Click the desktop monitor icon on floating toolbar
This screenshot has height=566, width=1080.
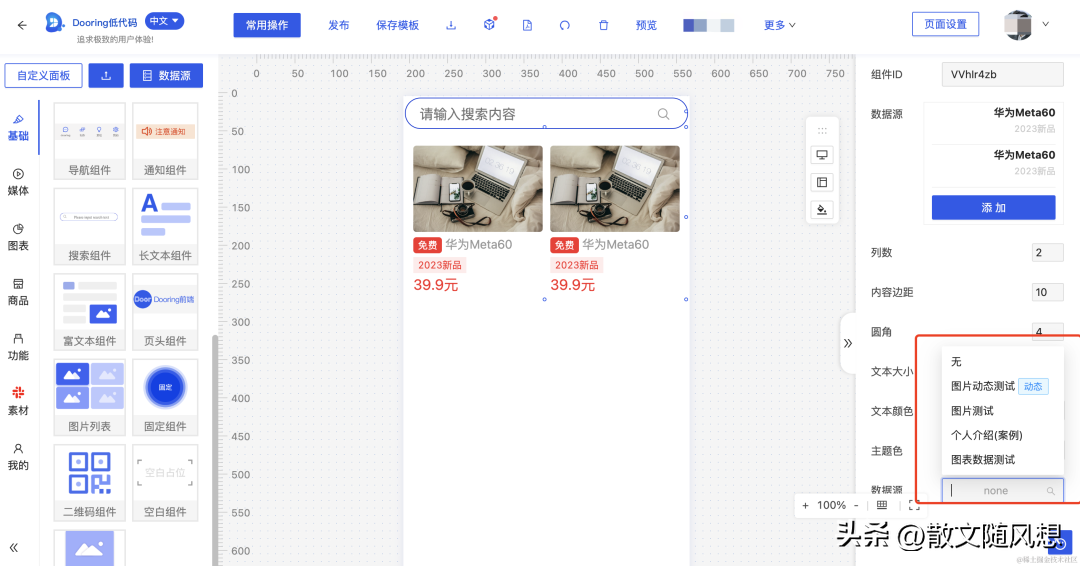click(822, 155)
